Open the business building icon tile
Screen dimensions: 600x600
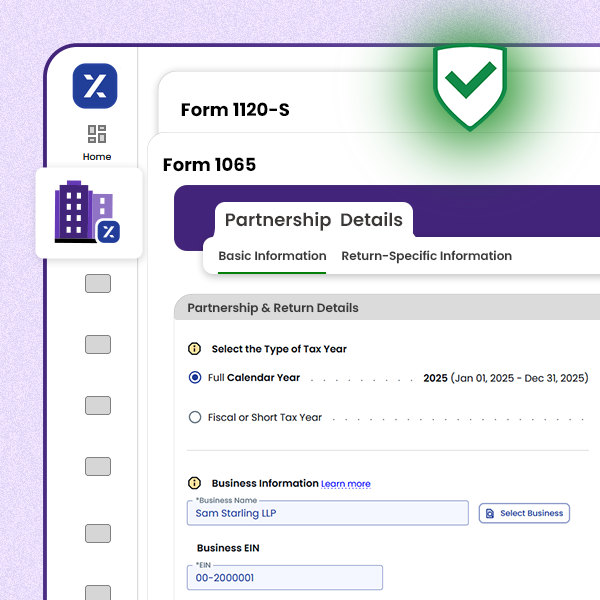pos(89,212)
